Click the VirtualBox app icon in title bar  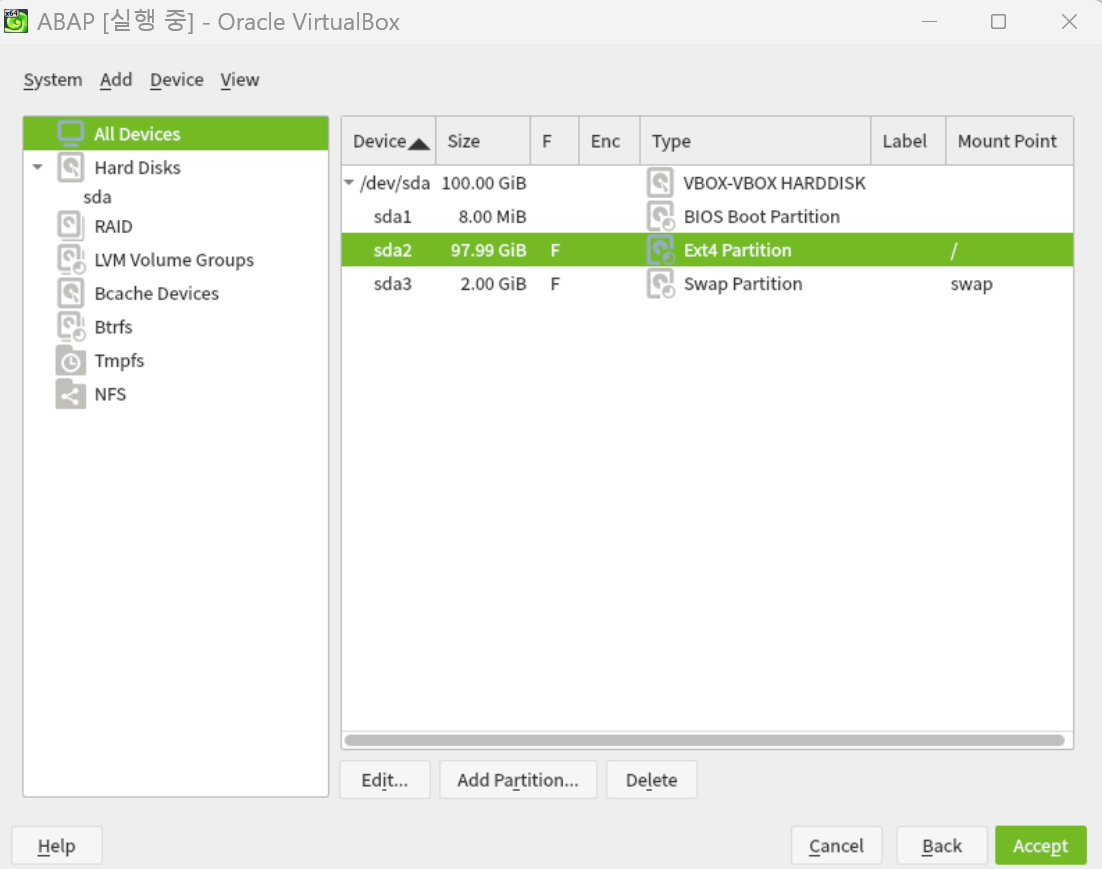(x=15, y=21)
